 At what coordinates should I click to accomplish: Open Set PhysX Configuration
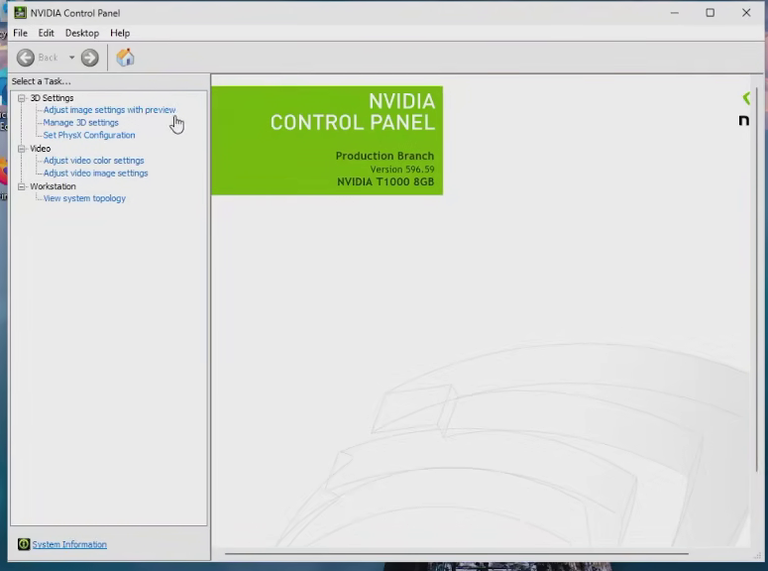[89, 135]
